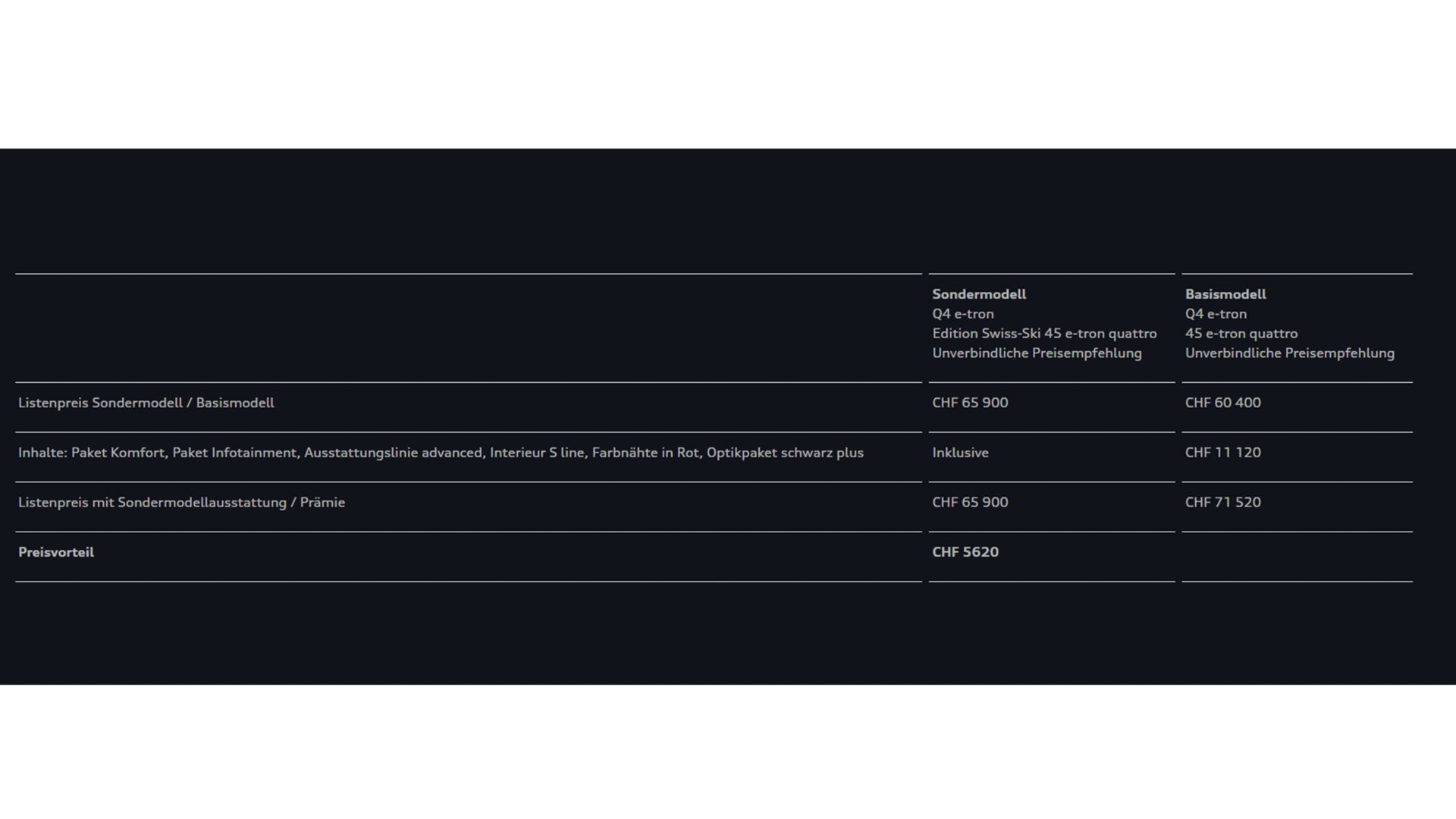Click the CHF 60 400 base price
The height and width of the screenshot is (819, 1456).
tap(1222, 403)
